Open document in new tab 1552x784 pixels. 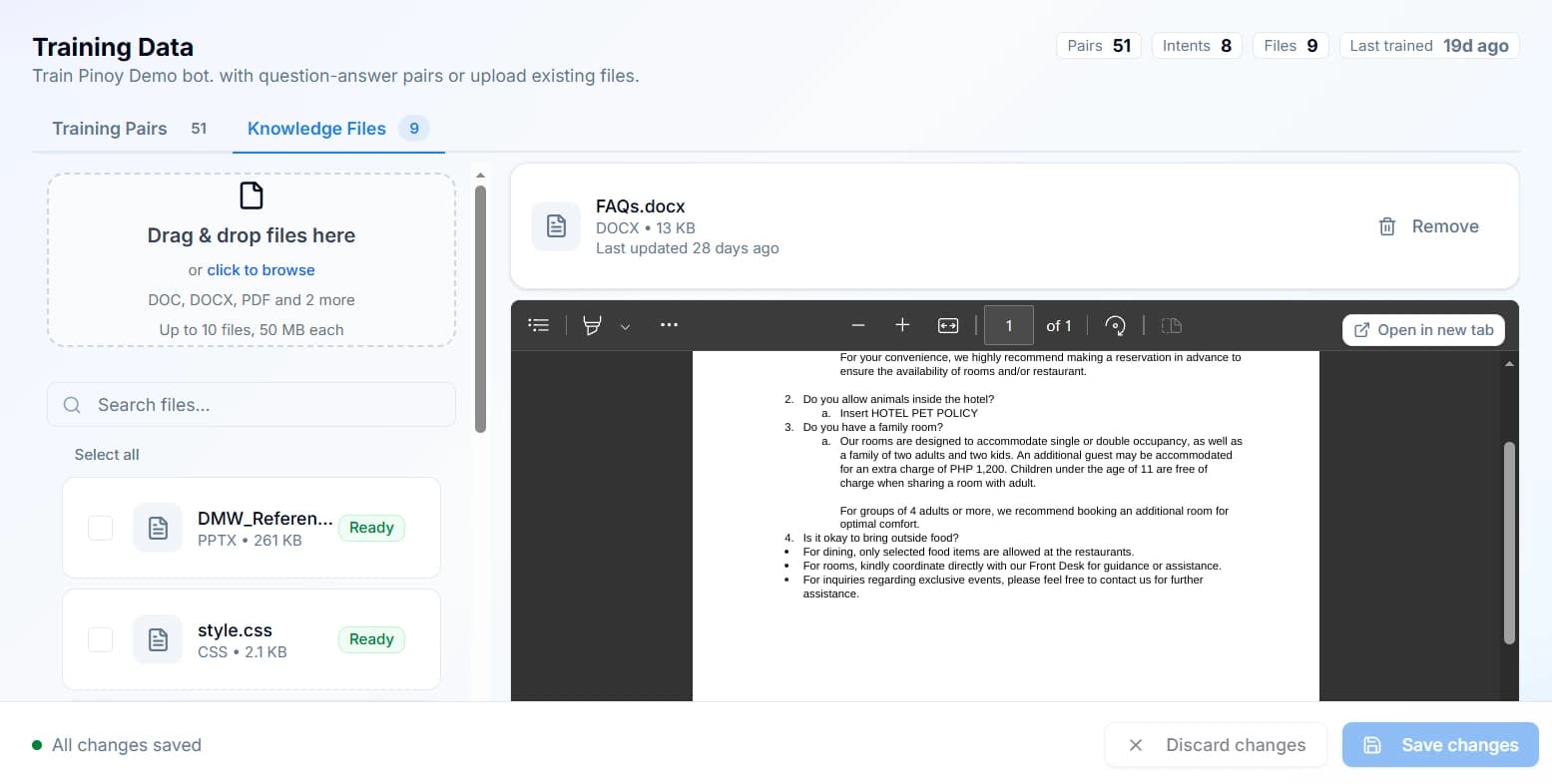(x=1423, y=330)
